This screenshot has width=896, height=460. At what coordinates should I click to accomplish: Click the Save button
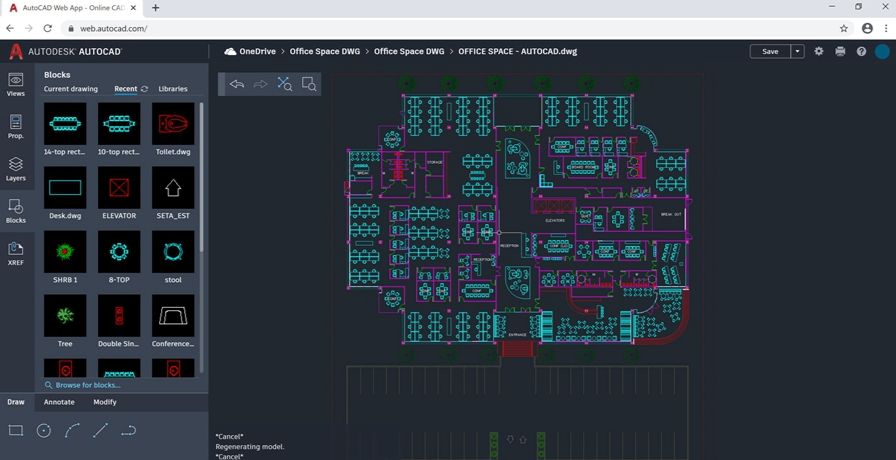pos(770,51)
